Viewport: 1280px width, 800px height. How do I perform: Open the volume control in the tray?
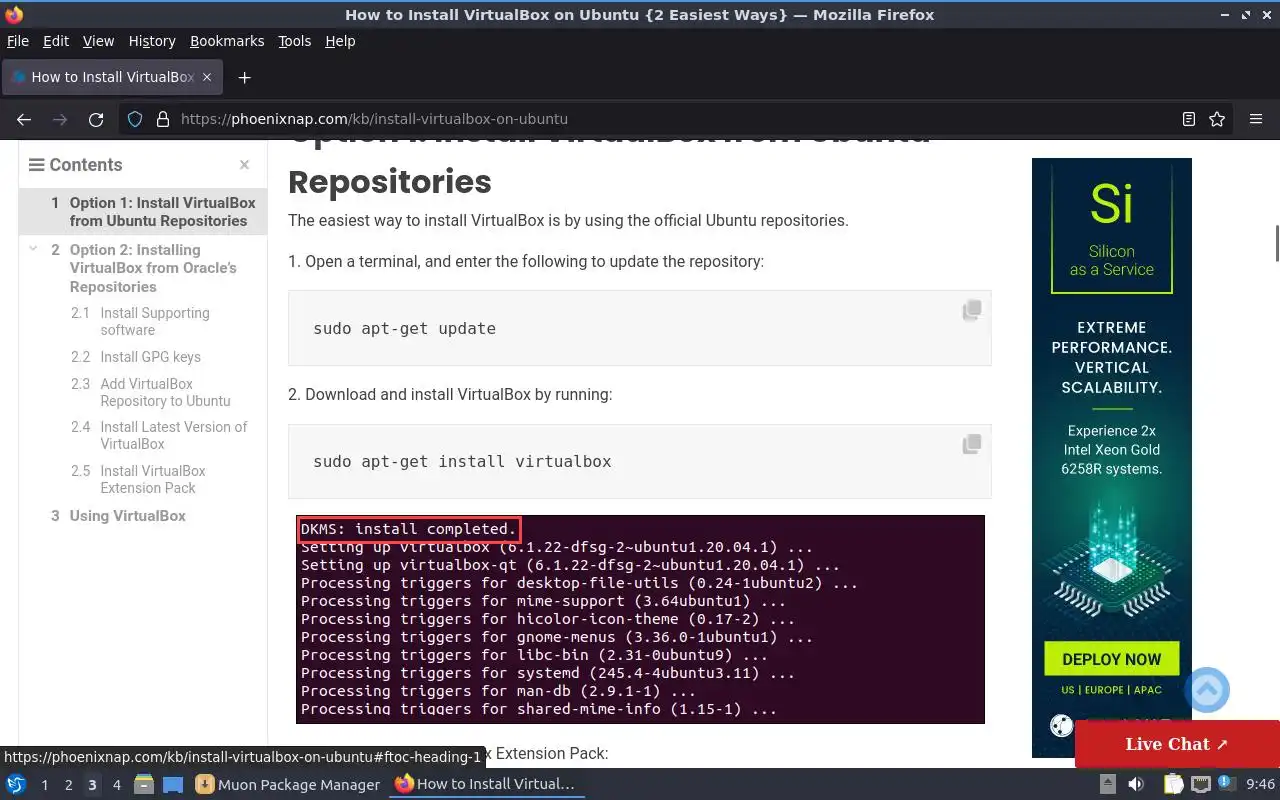[x=1136, y=785]
